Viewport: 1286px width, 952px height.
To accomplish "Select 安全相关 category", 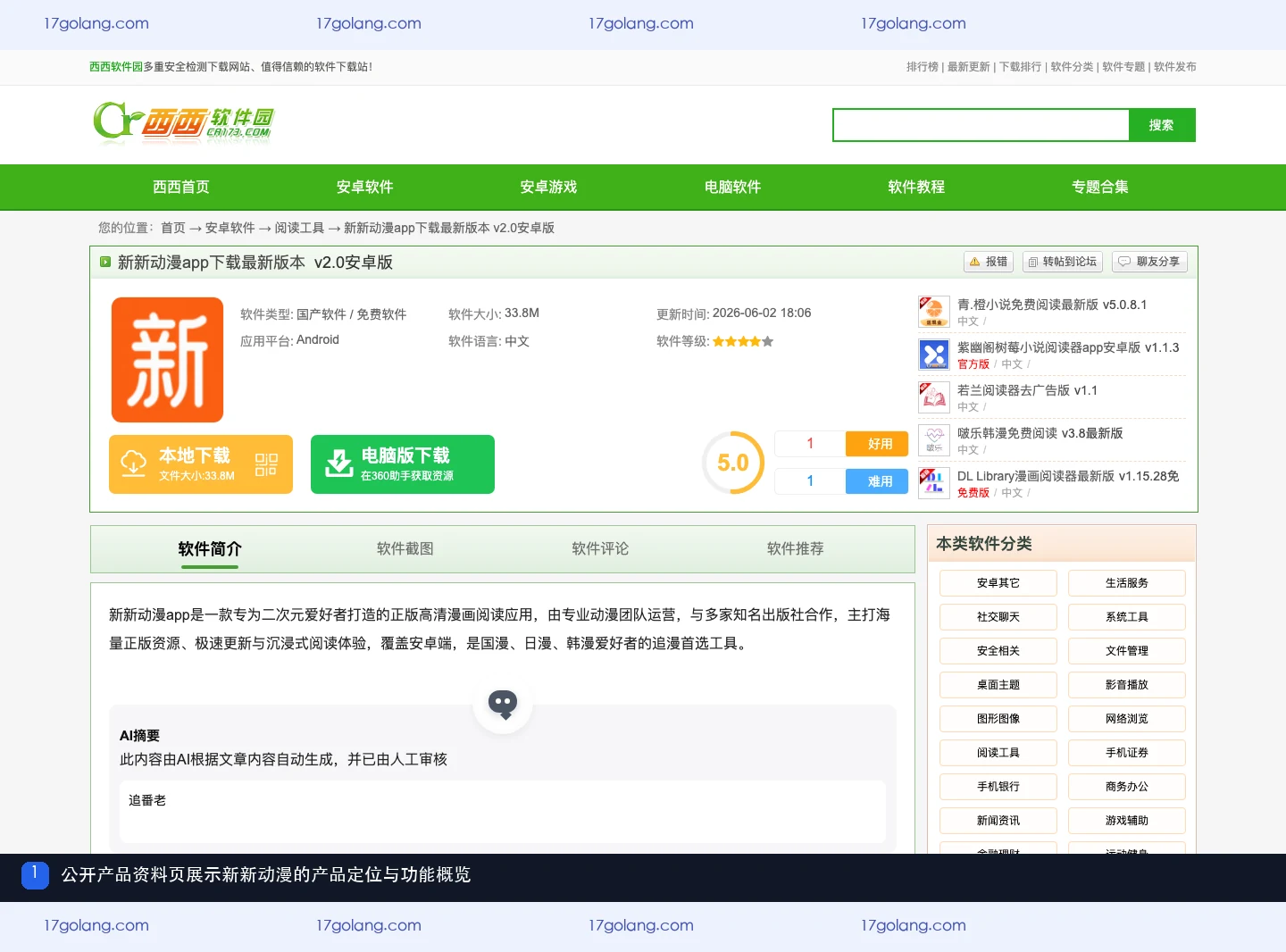I will (x=998, y=651).
